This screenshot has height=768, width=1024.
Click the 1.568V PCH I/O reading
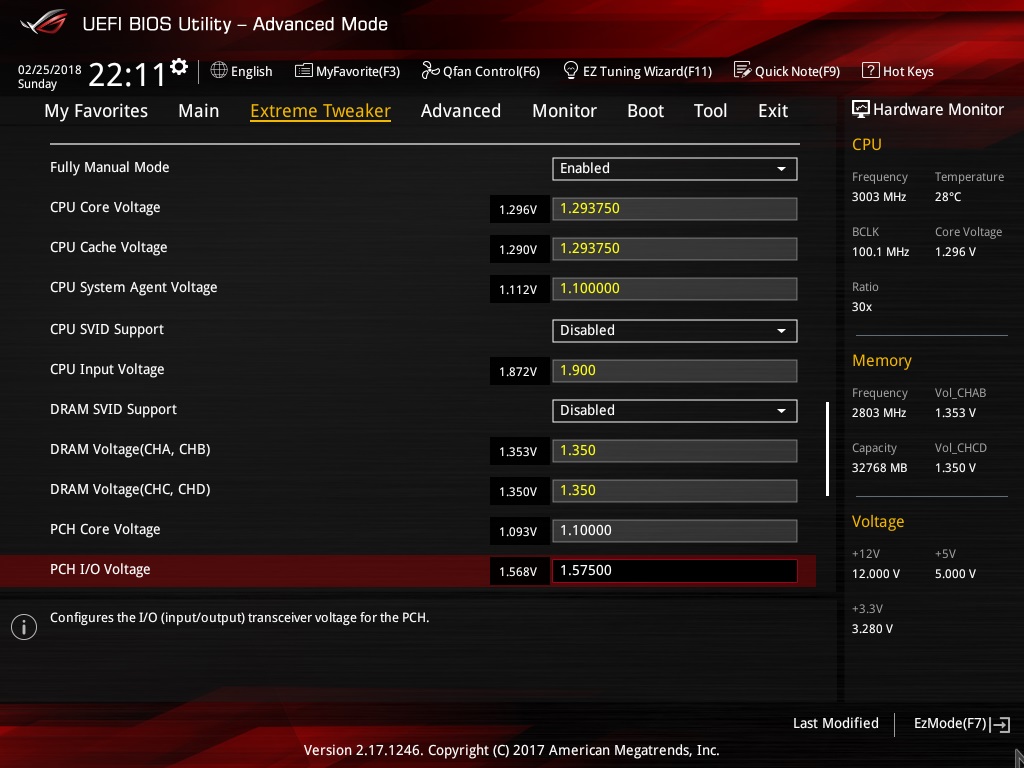pos(518,571)
